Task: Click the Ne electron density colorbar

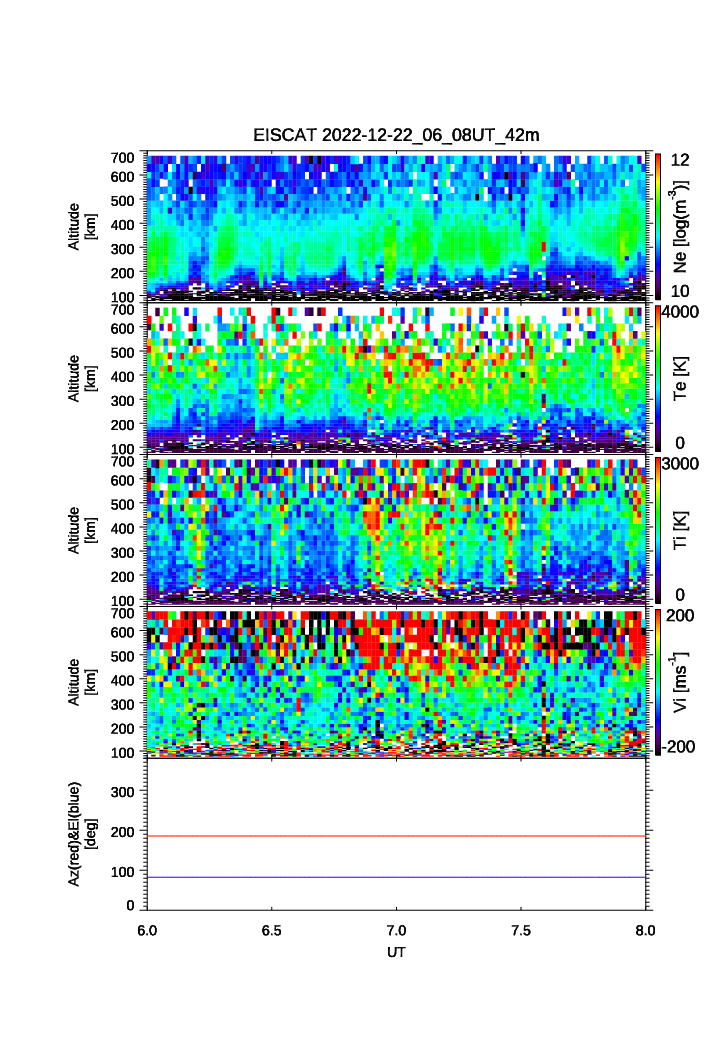Action: tap(656, 225)
